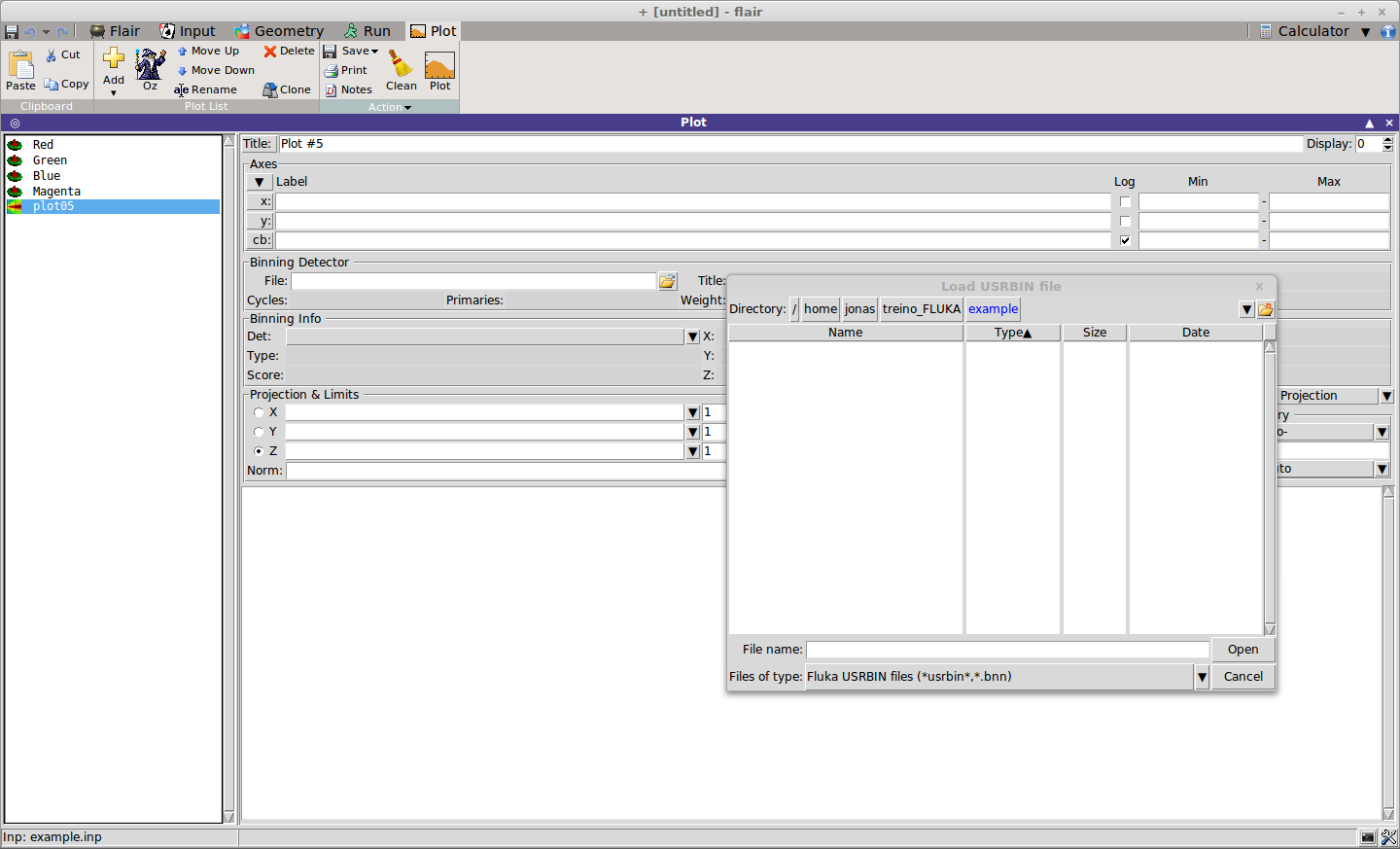
Task: Switch to the Geometry tab
Action: (x=279, y=31)
